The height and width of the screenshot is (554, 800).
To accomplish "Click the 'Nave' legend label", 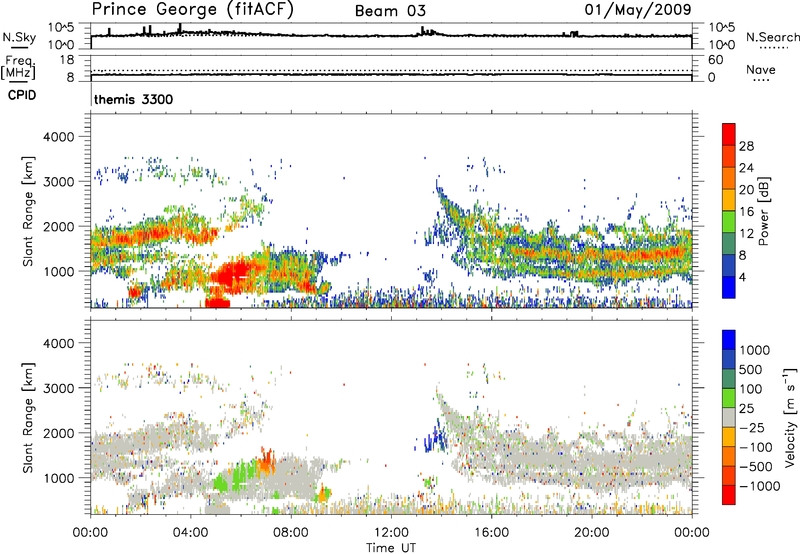I will [760, 69].
